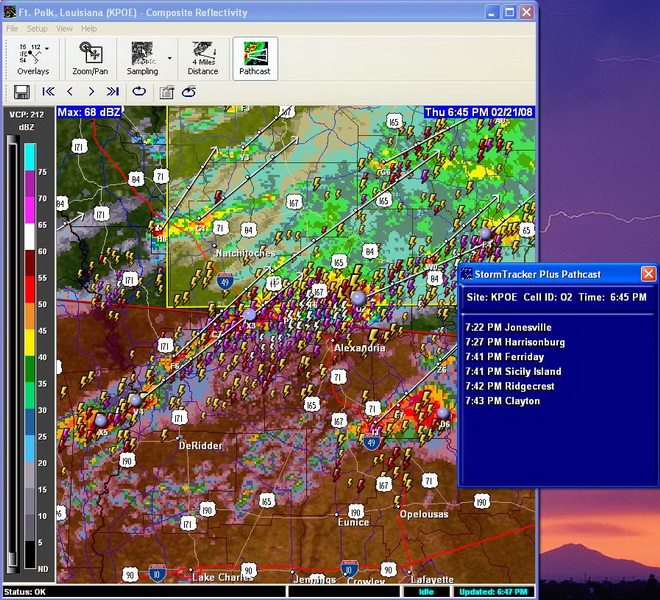Step back one radar frame
This screenshot has width=660, height=600.
(69, 92)
